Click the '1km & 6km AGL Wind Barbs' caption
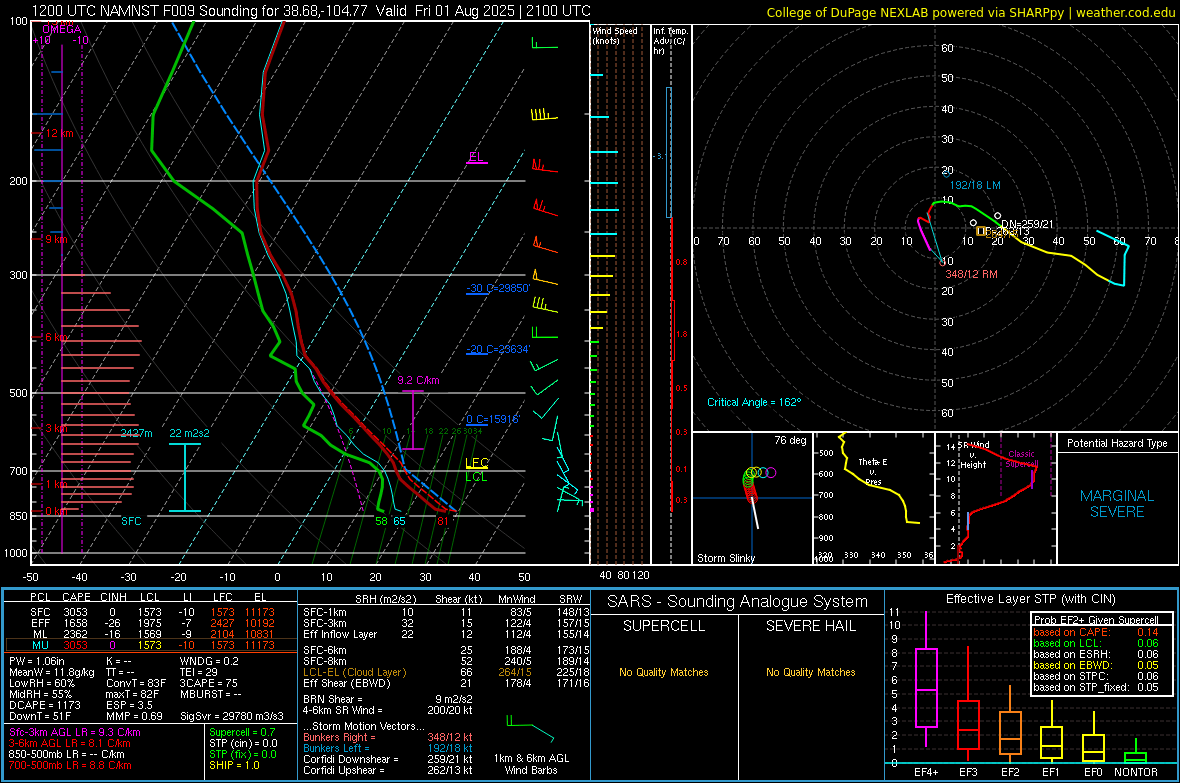Image resolution: width=1180 pixels, height=783 pixels. [x=531, y=764]
